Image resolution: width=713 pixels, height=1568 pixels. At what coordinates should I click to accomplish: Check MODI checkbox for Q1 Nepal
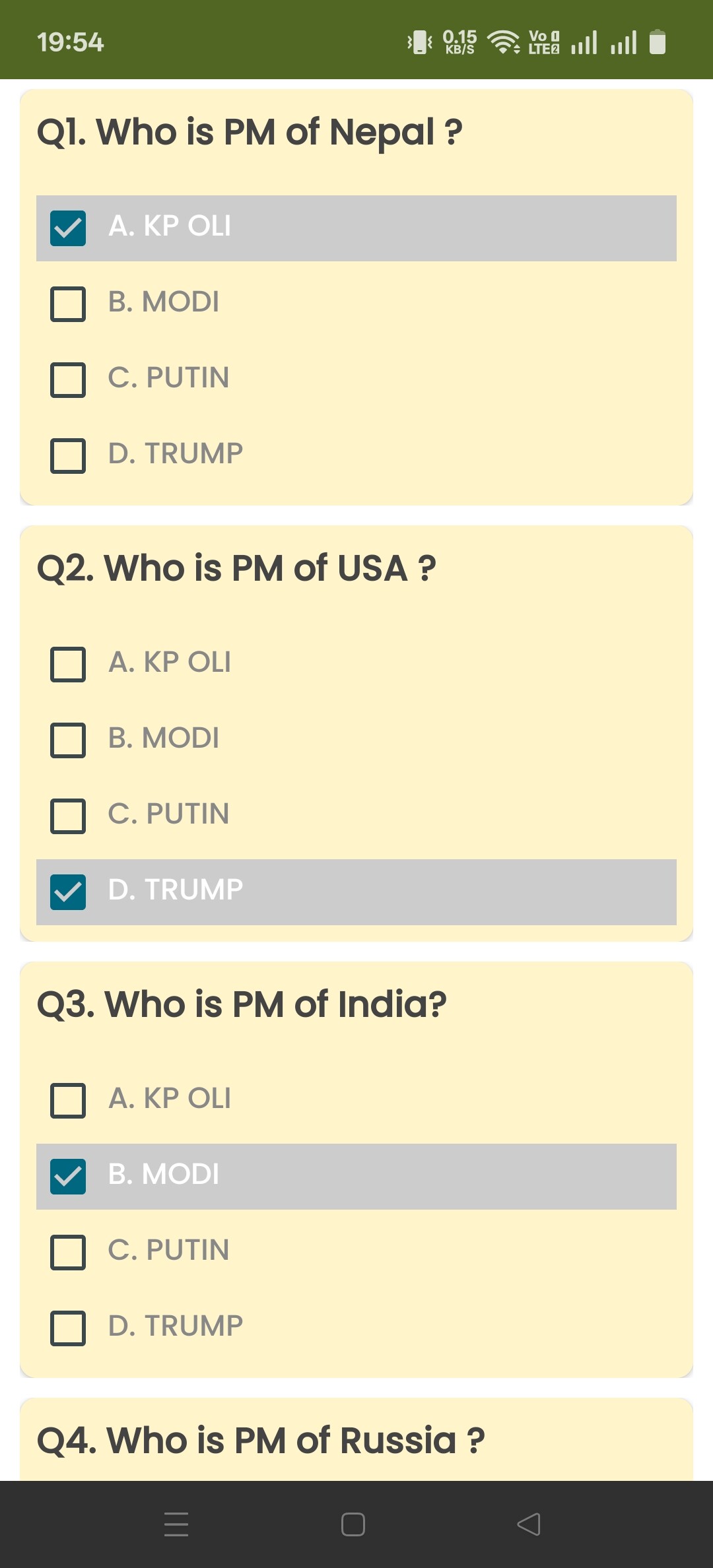click(68, 304)
